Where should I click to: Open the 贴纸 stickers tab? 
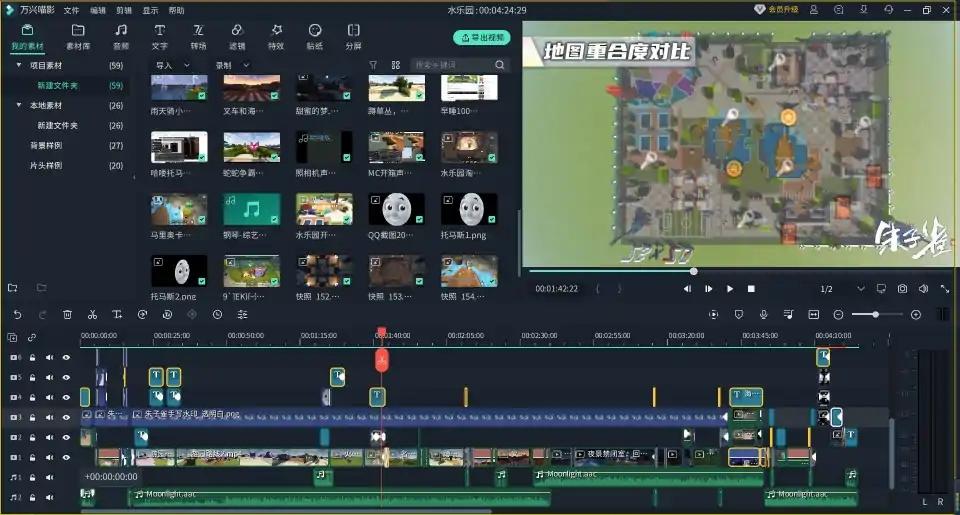pyautogui.click(x=315, y=37)
